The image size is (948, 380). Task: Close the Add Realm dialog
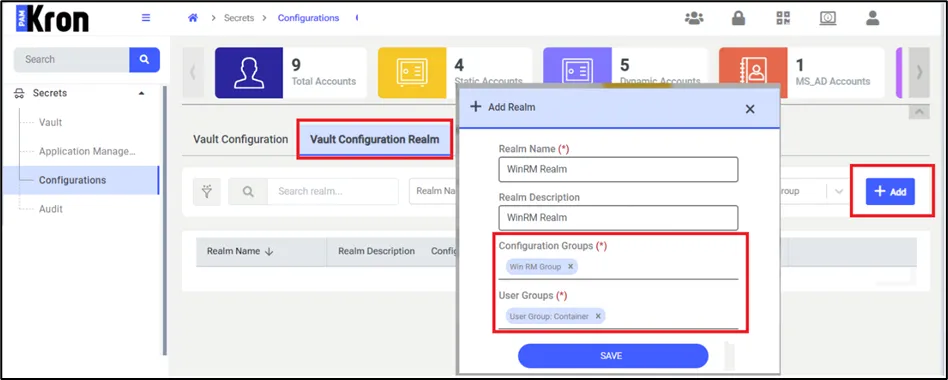(x=750, y=109)
